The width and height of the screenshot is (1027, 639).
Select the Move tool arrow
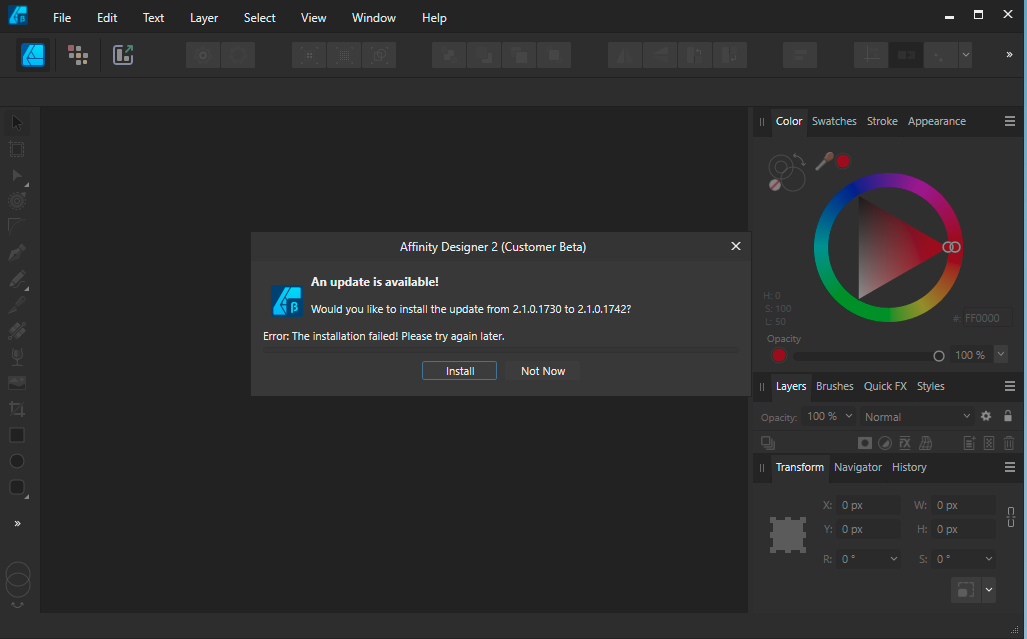point(17,122)
